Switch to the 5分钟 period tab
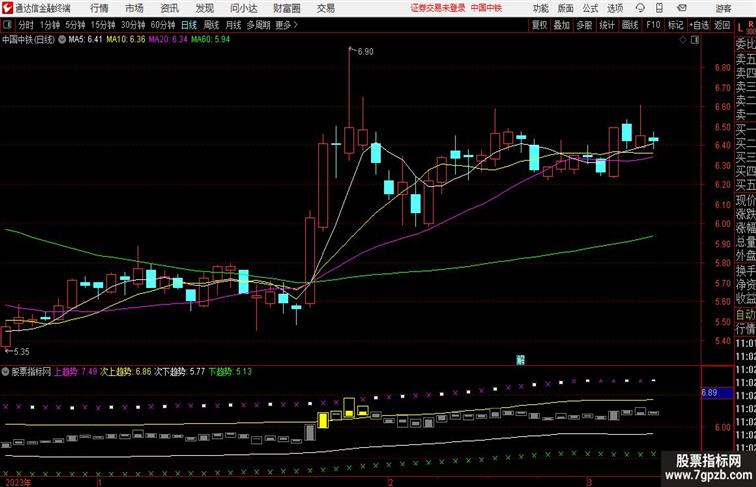The image size is (756, 487). [x=75, y=25]
